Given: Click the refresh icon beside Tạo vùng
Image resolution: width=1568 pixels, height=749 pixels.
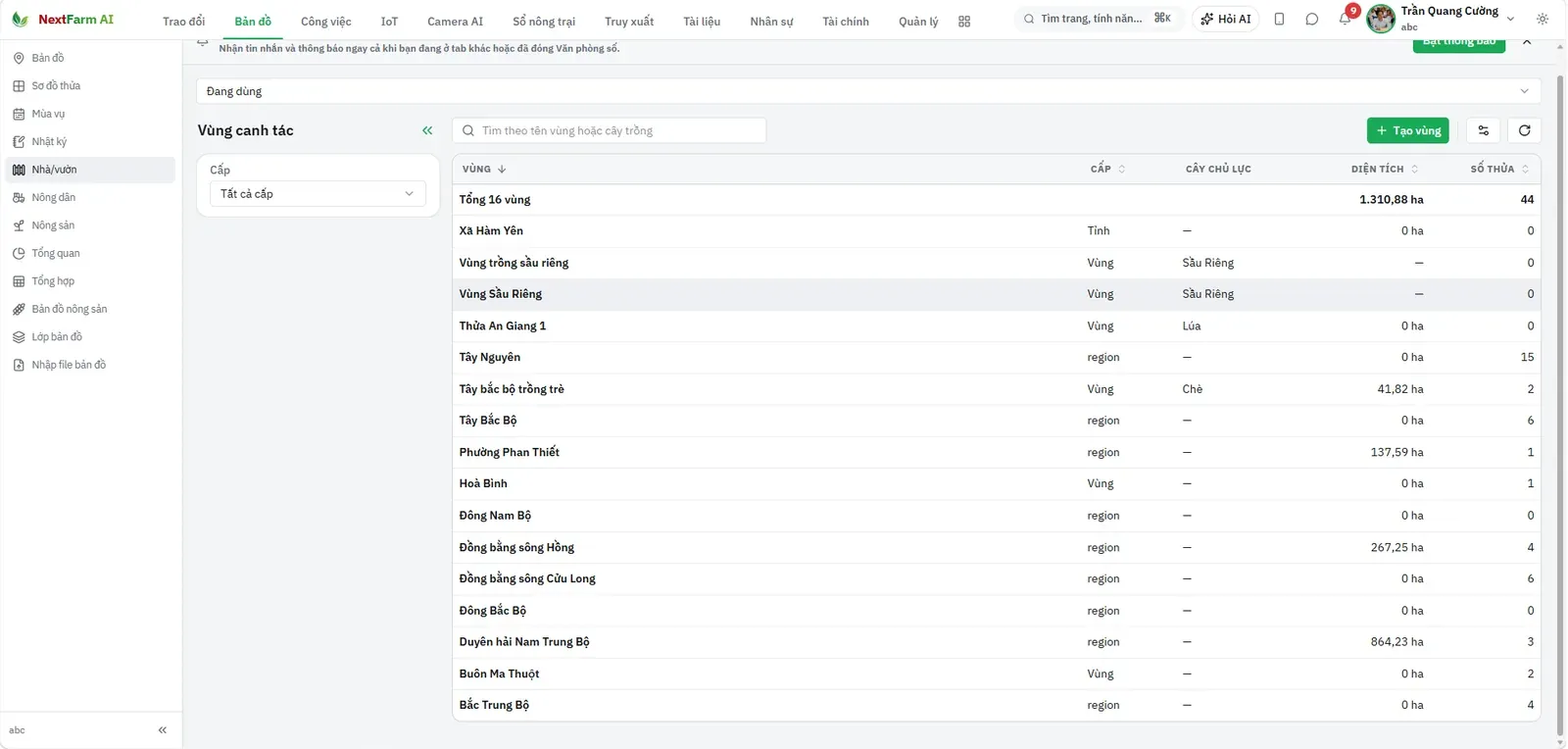Looking at the screenshot, I should click(1524, 130).
